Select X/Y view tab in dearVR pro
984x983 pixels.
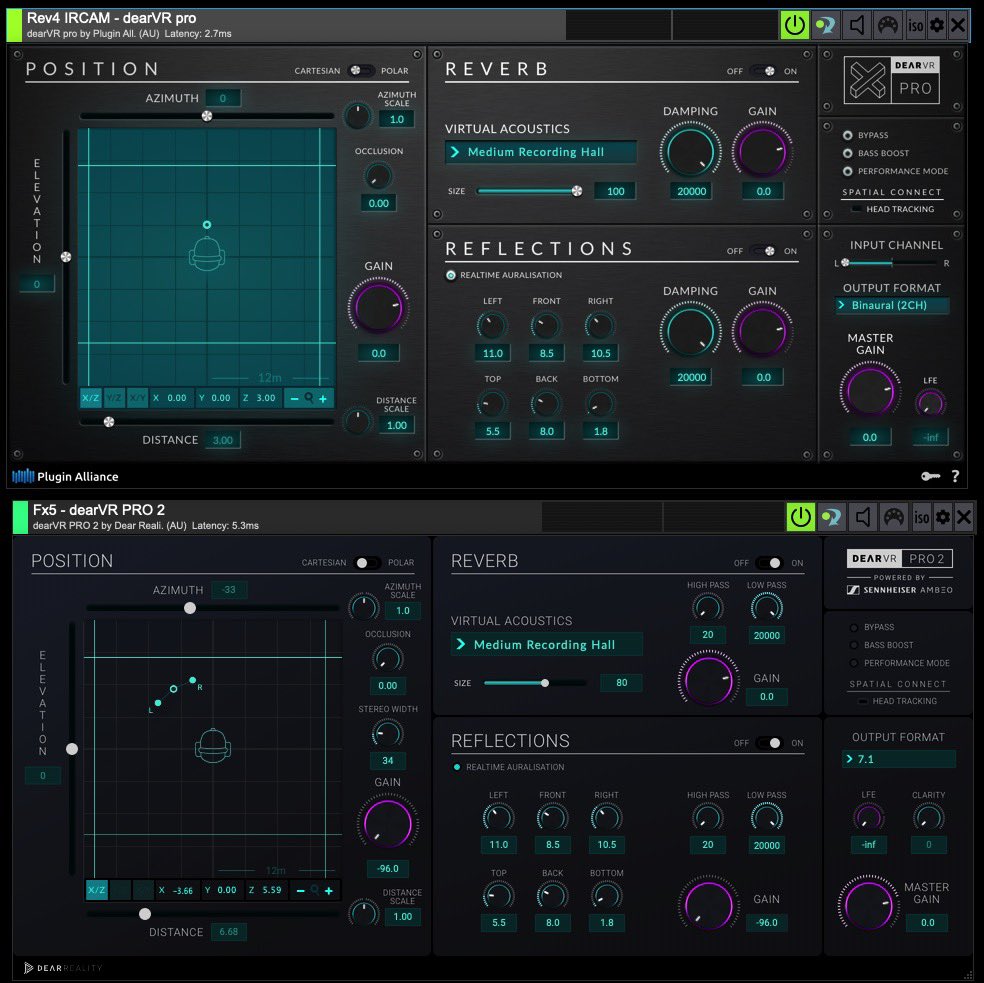pyautogui.click(x=137, y=398)
